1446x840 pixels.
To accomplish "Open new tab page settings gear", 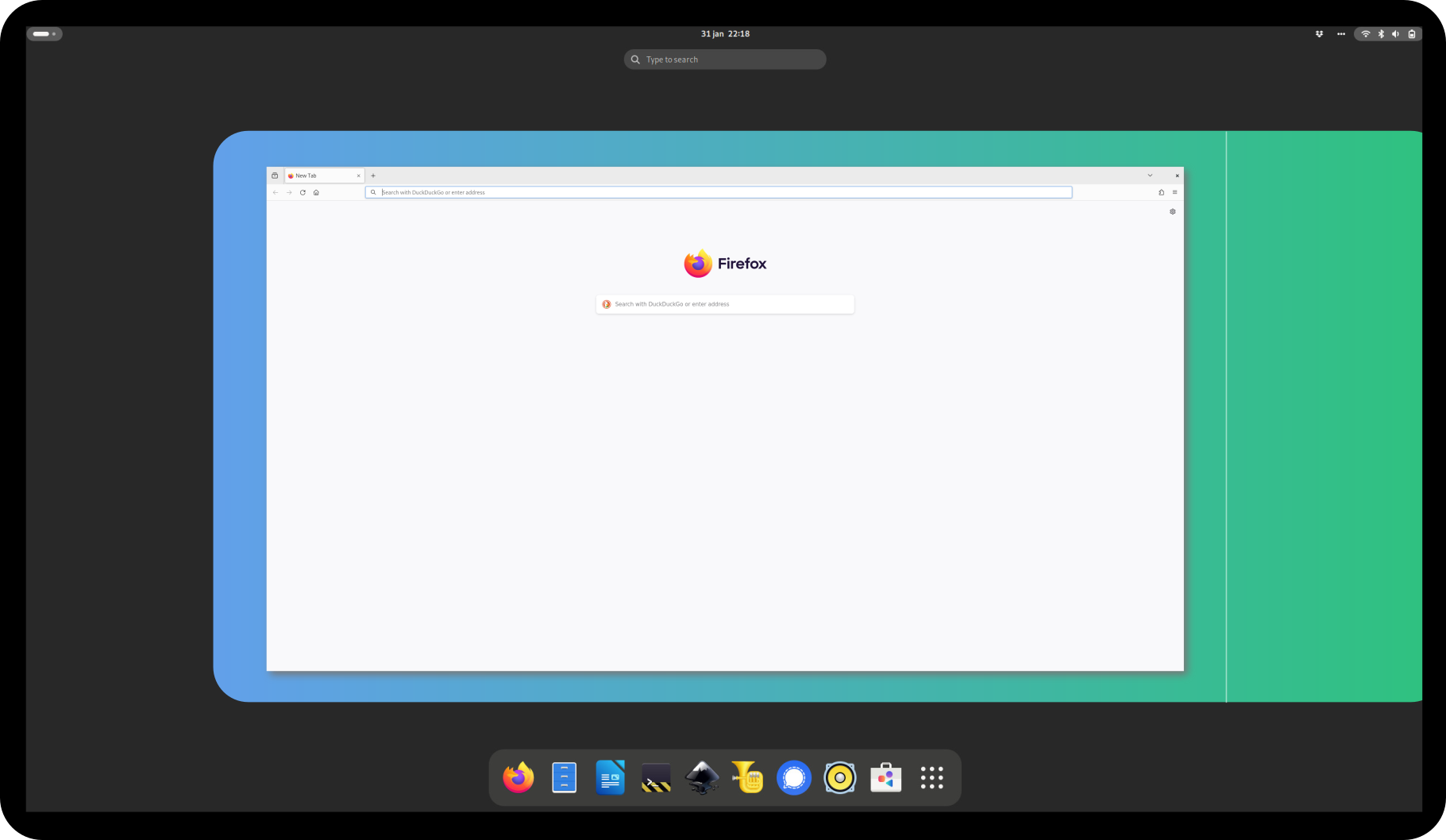I will [1173, 211].
